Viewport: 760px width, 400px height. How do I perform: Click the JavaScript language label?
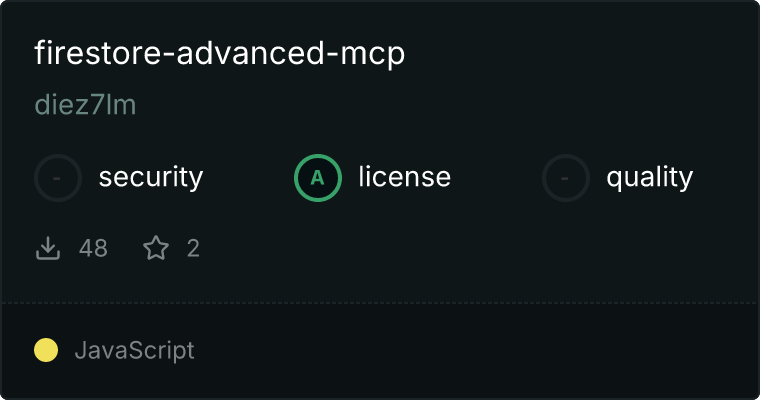[x=135, y=350]
